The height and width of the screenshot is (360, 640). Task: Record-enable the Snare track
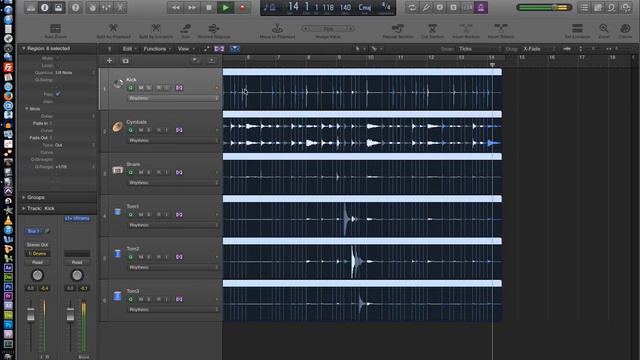[x=158, y=173]
